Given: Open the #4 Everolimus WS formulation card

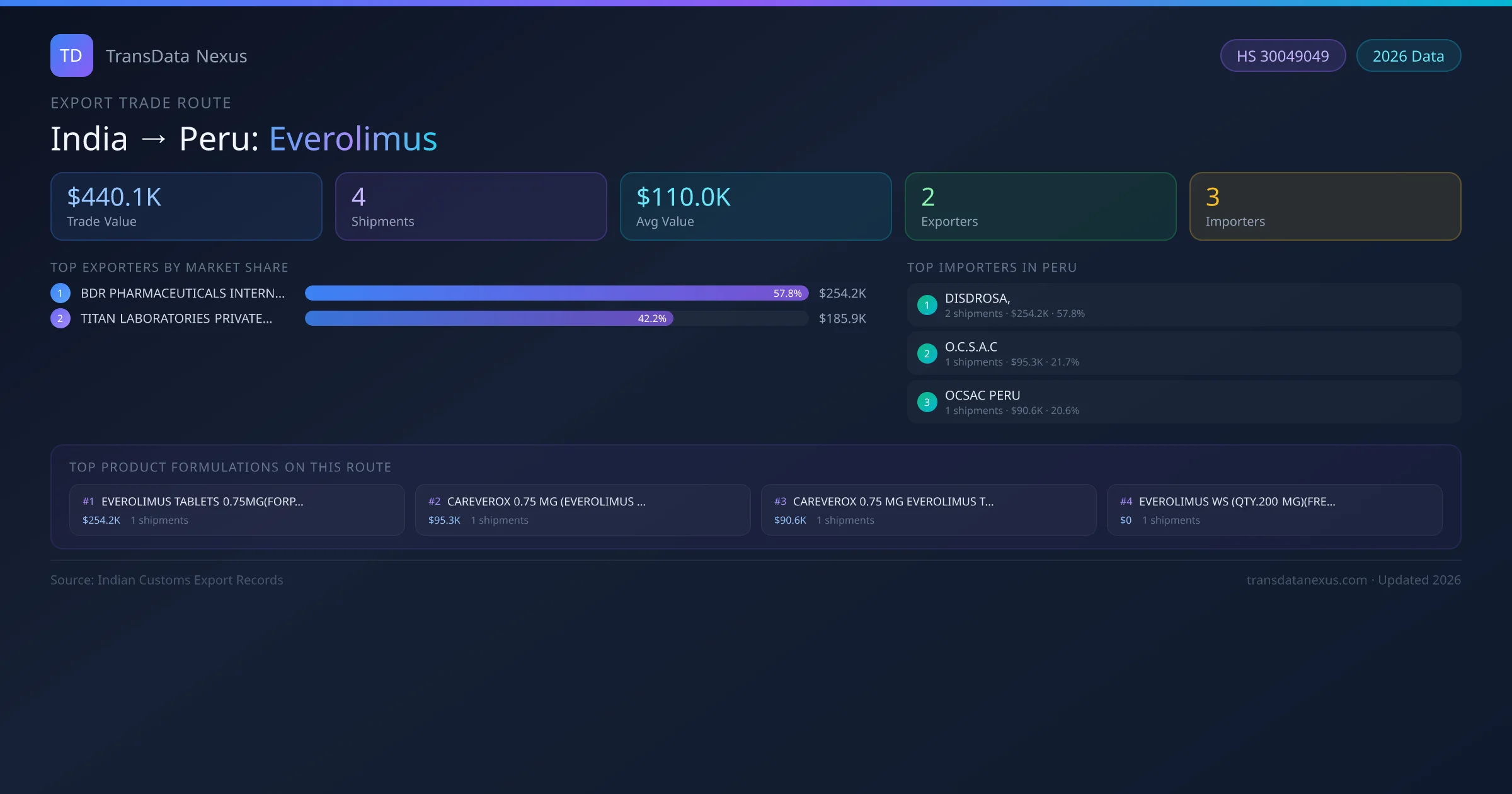Looking at the screenshot, I should click(x=1274, y=510).
